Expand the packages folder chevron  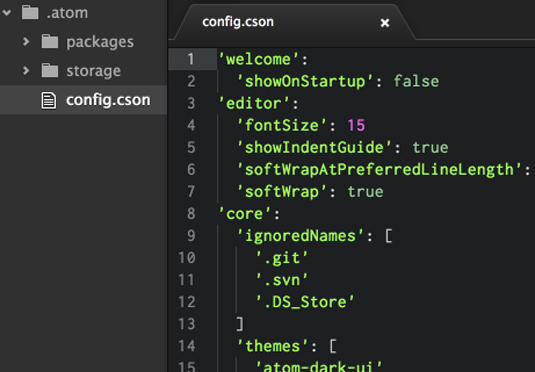26,42
